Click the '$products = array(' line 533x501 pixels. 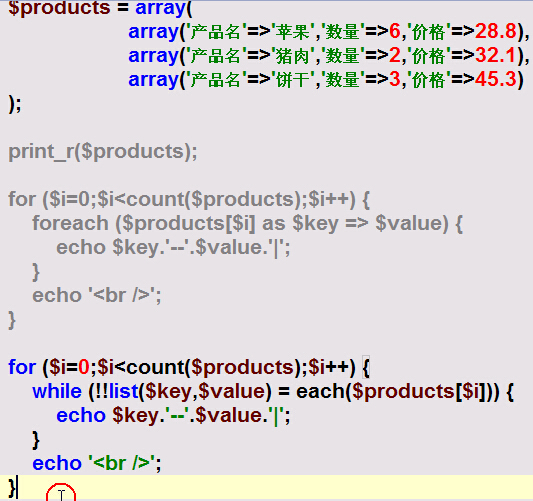[x=100, y=8]
